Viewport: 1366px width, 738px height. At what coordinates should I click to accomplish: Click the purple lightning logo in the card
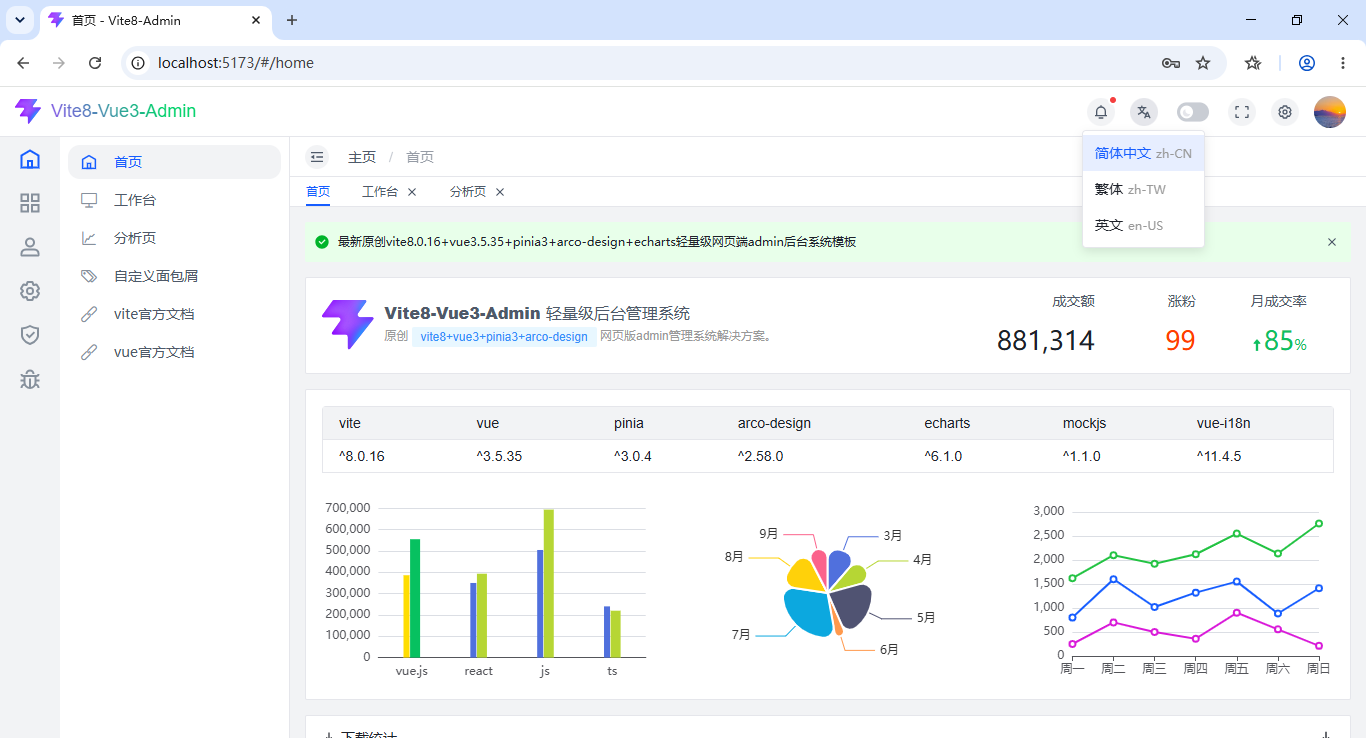click(347, 325)
